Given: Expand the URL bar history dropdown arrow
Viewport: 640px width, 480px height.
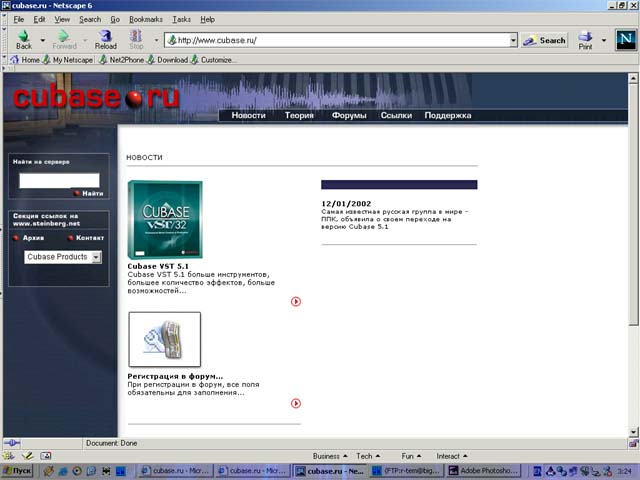Looking at the screenshot, I should [513, 41].
